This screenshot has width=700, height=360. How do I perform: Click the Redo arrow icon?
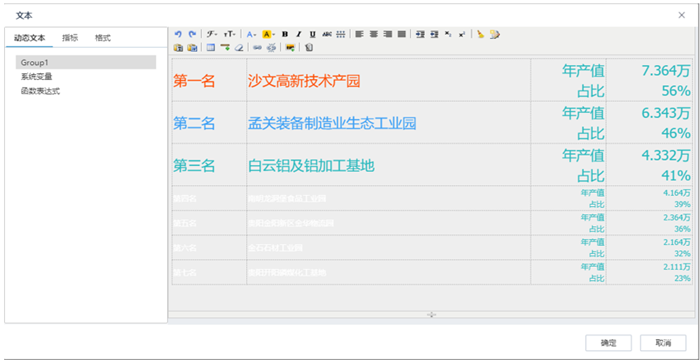(x=192, y=34)
